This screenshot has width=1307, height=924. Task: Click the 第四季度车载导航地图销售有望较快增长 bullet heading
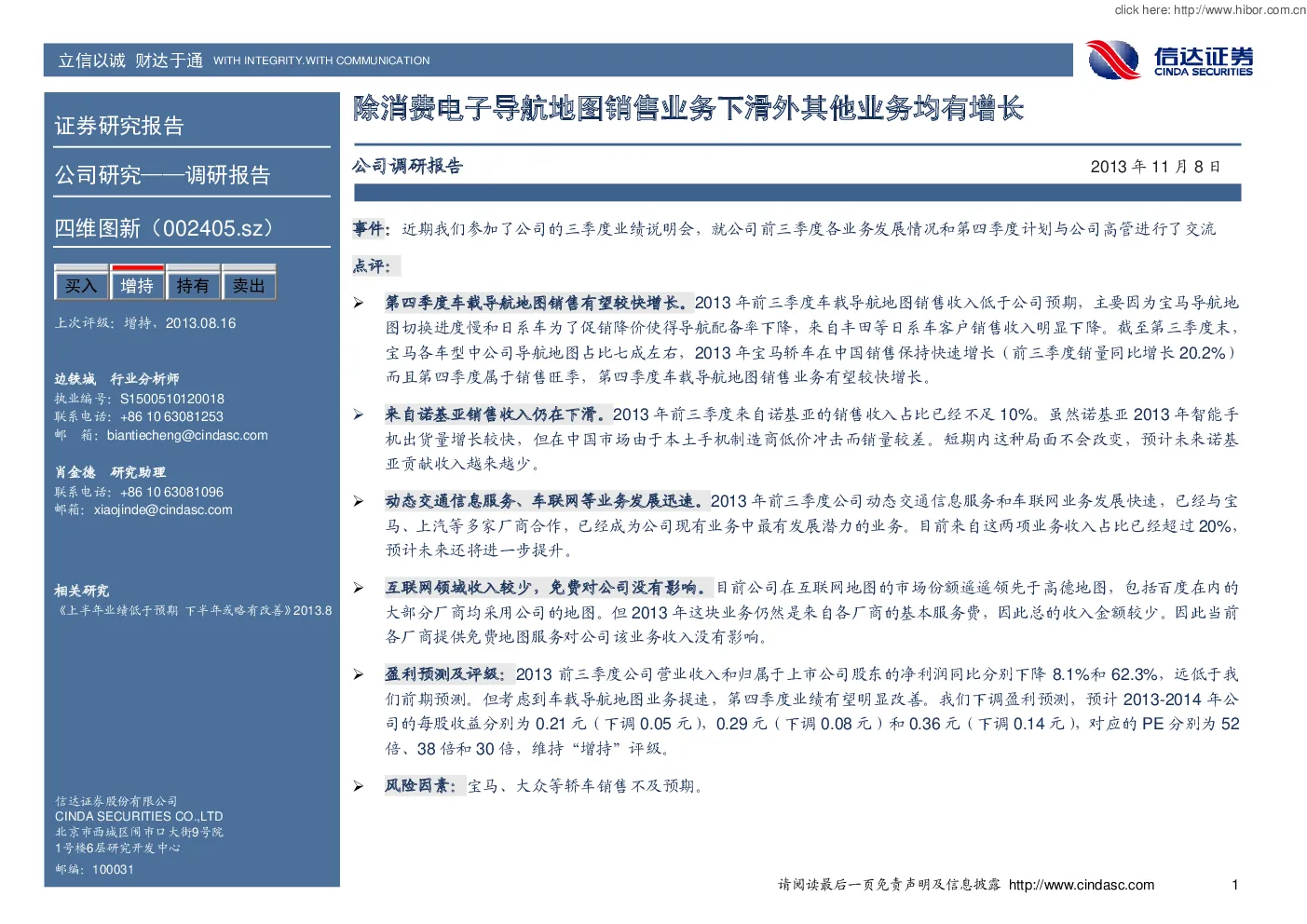tap(538, 303)
